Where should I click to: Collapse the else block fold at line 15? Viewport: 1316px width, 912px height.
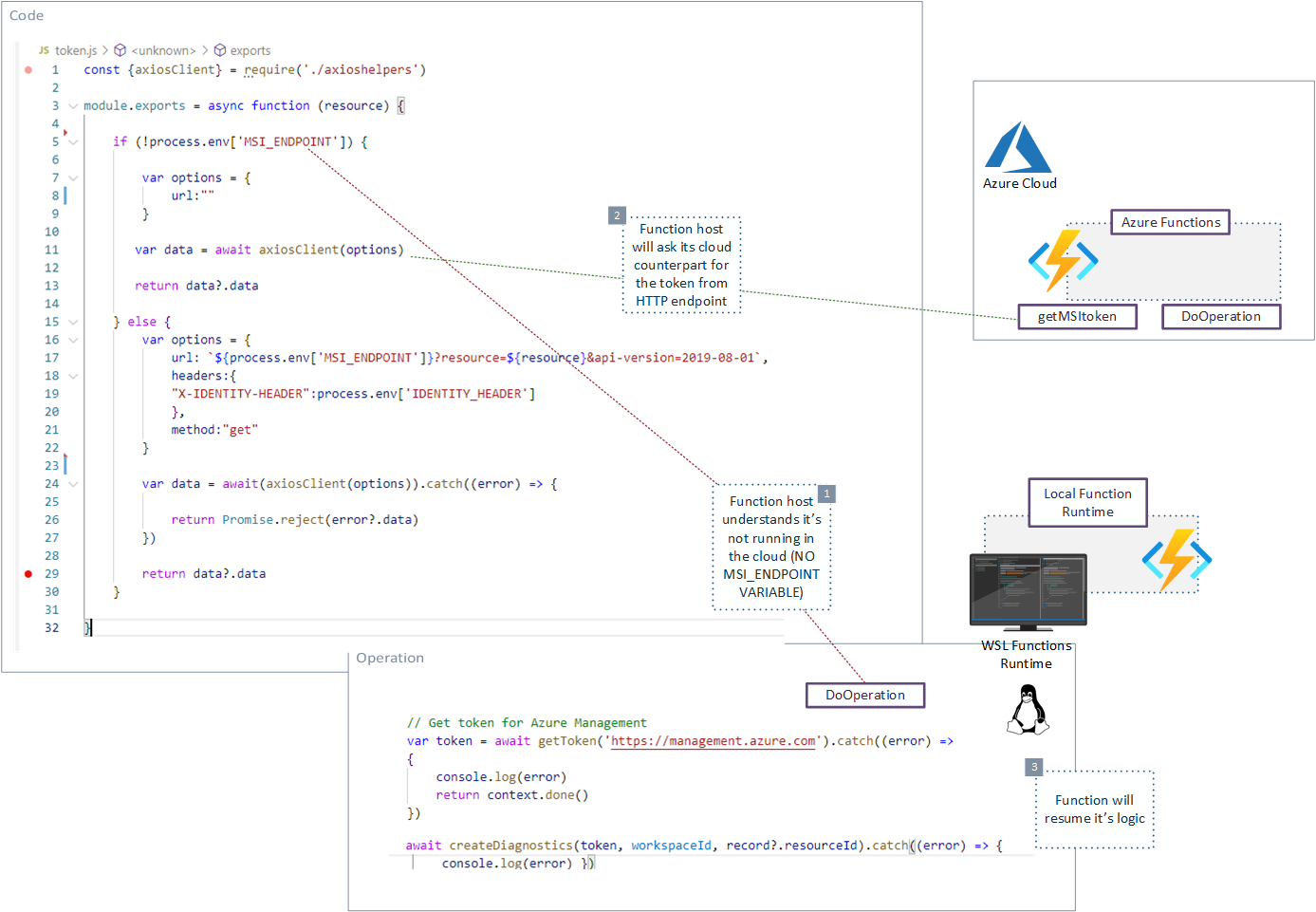[73, 323]
